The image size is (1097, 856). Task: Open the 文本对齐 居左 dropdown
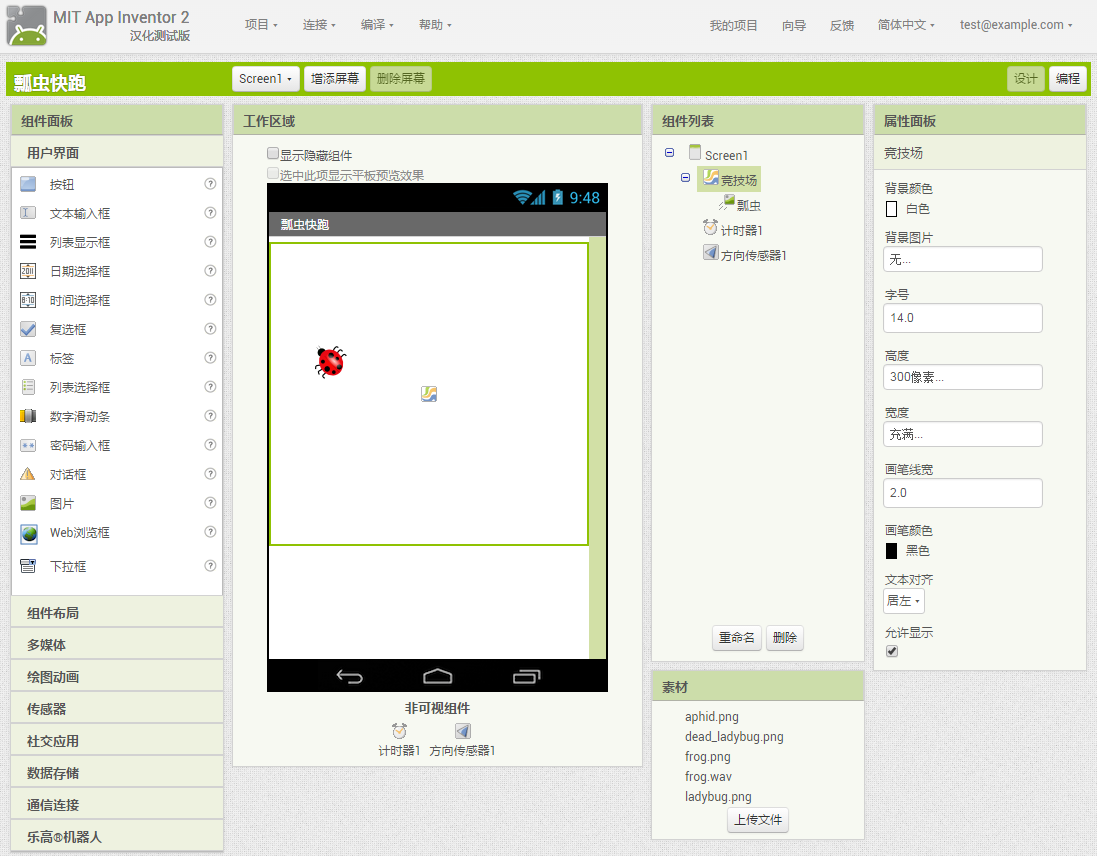[904, 601]
